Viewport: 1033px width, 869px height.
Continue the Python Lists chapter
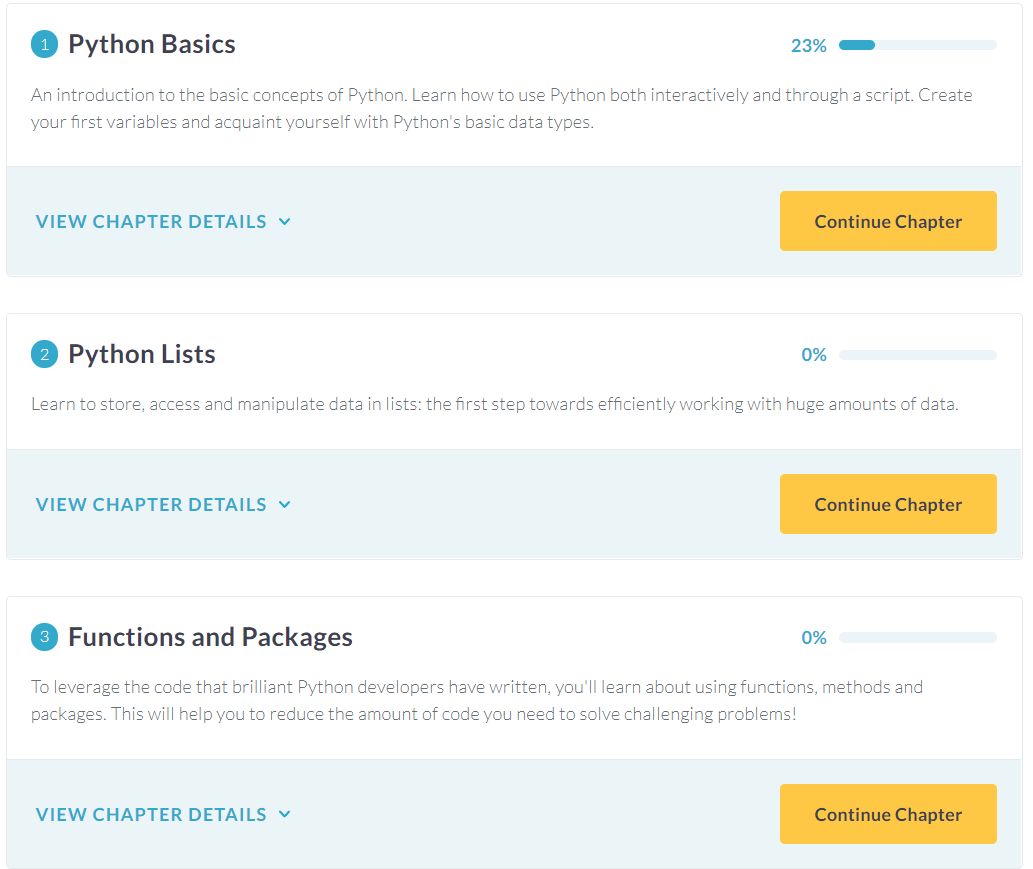[888, 504]
